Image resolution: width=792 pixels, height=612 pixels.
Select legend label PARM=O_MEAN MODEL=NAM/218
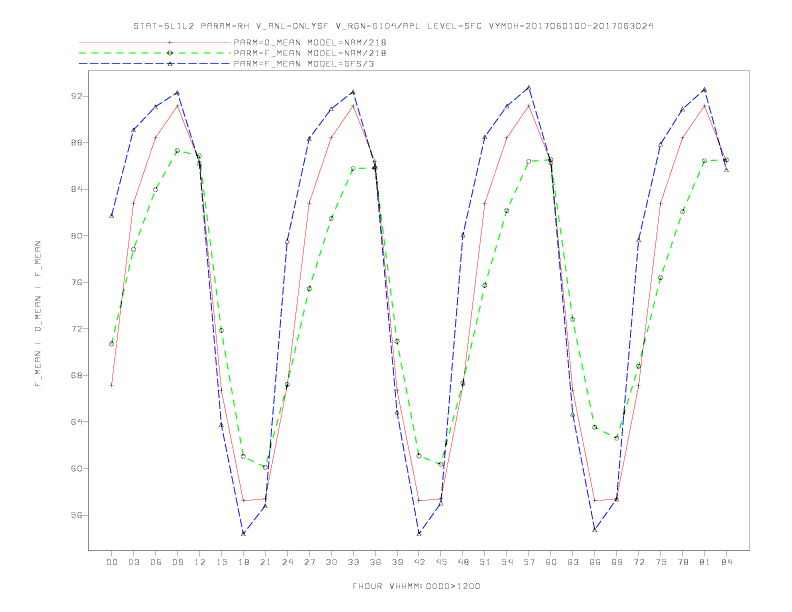pos(310,42)
